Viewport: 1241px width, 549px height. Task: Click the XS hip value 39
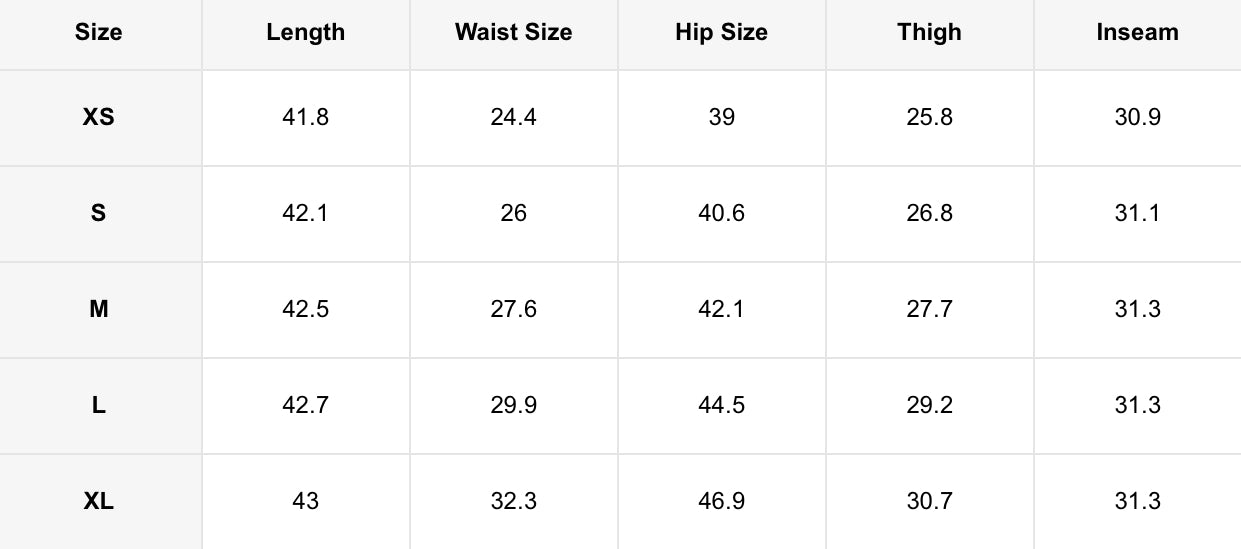click(721, 117)
